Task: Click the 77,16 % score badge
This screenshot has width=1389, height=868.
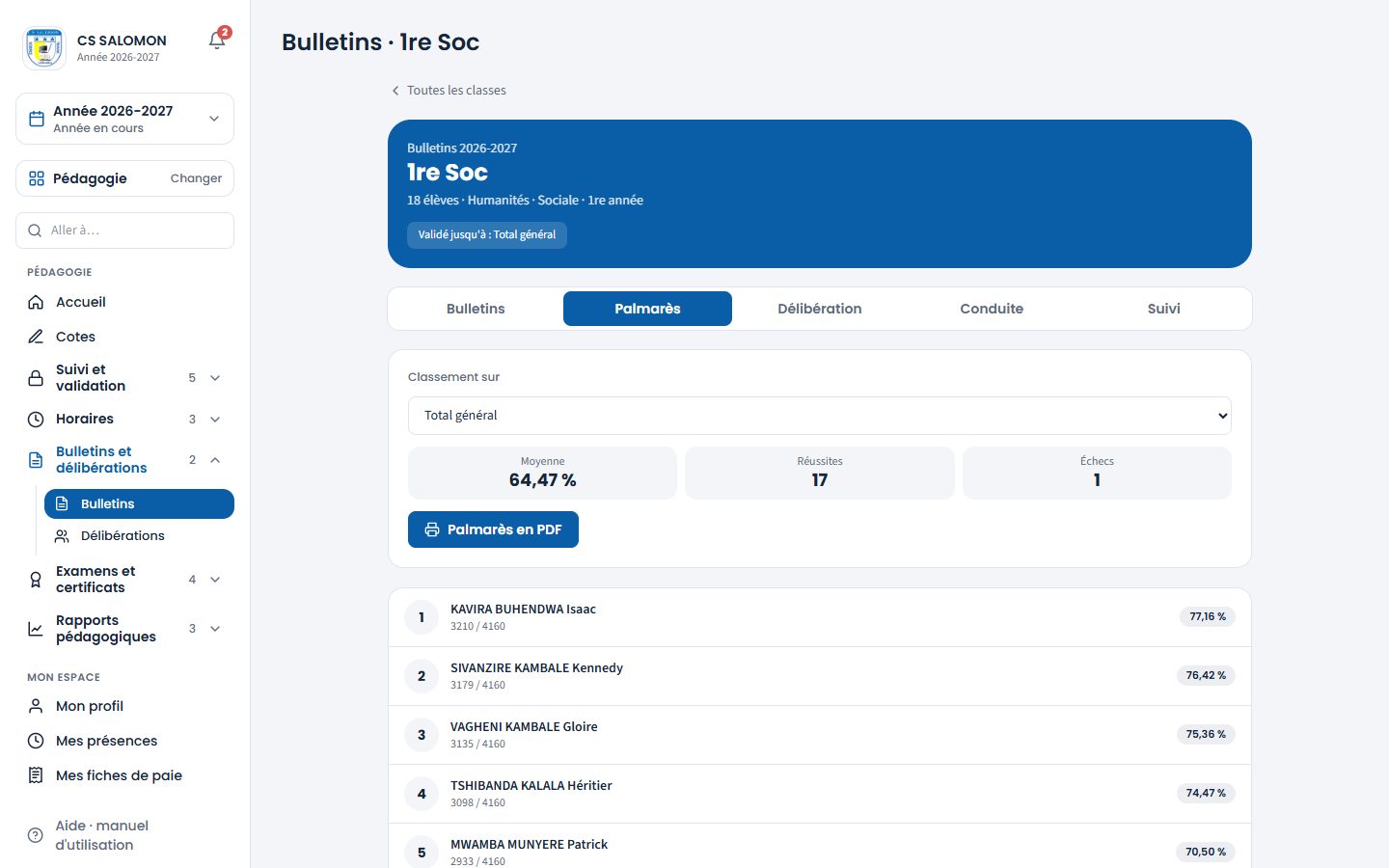Action: (1208, 616)
